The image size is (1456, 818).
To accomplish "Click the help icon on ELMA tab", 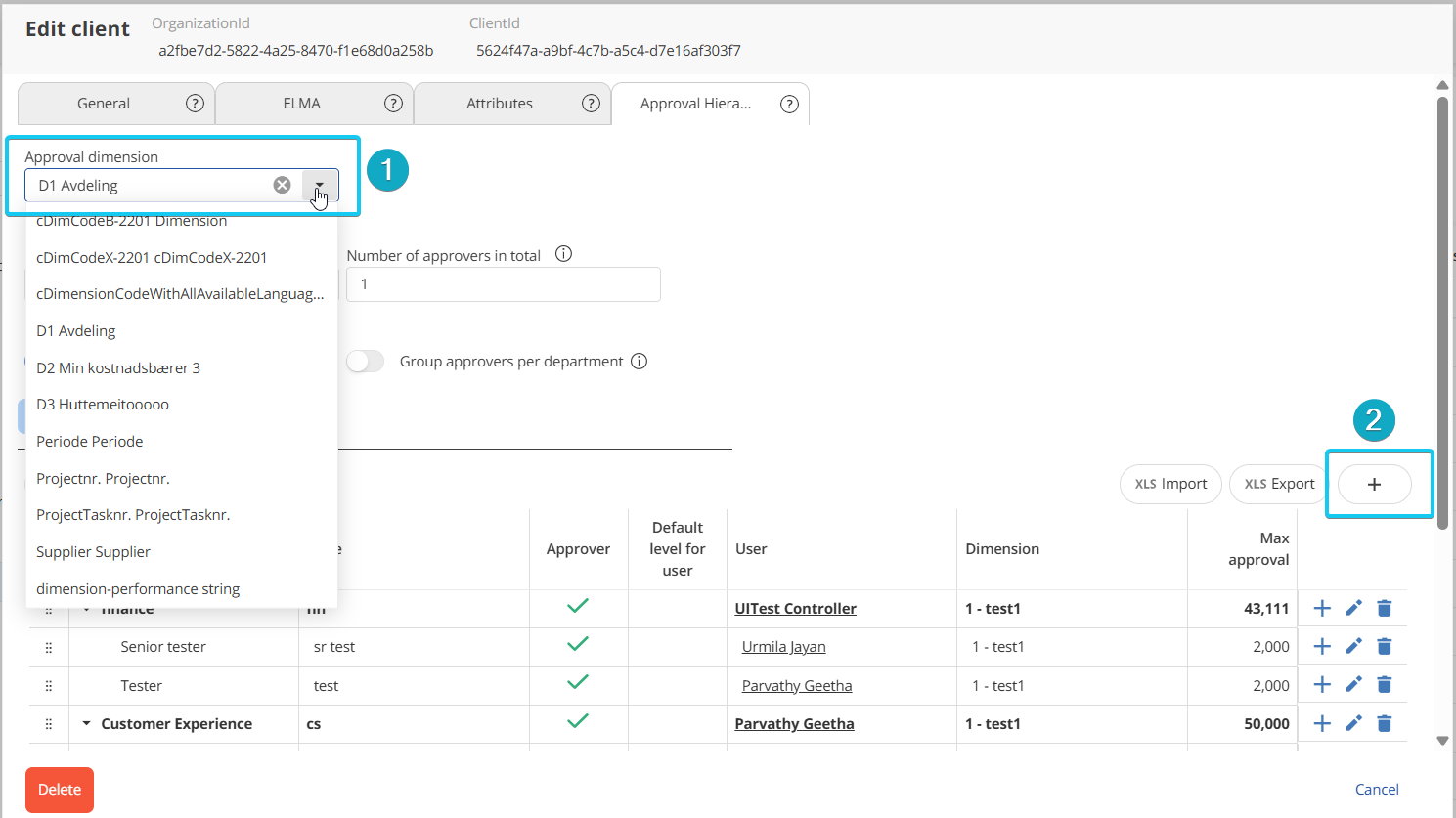I will point(393,104).
